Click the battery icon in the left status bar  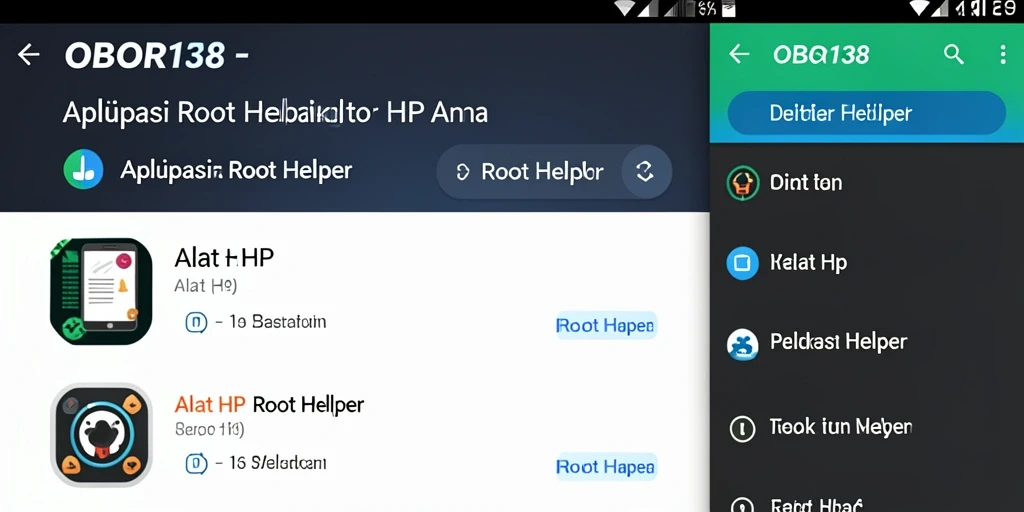click(728, 8)
